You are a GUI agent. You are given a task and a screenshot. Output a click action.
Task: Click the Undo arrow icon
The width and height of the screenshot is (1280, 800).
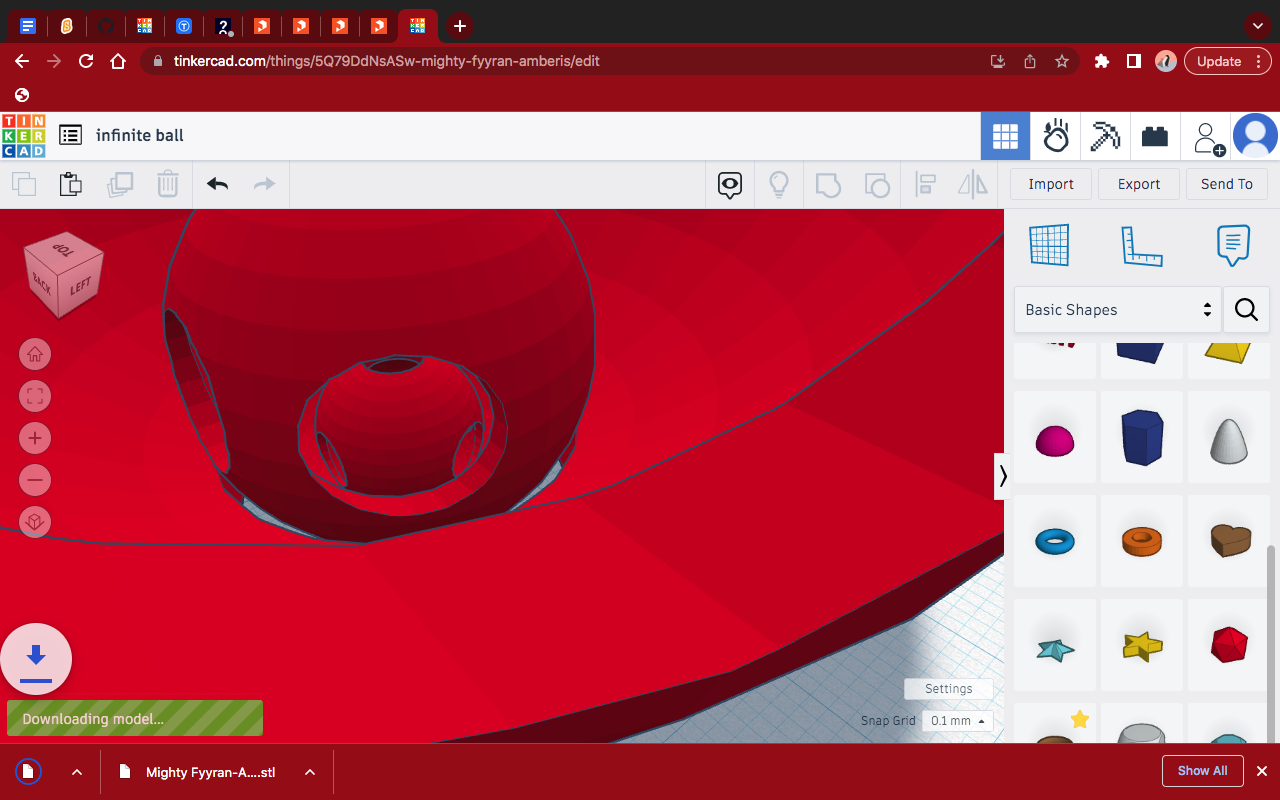[218, 184]
